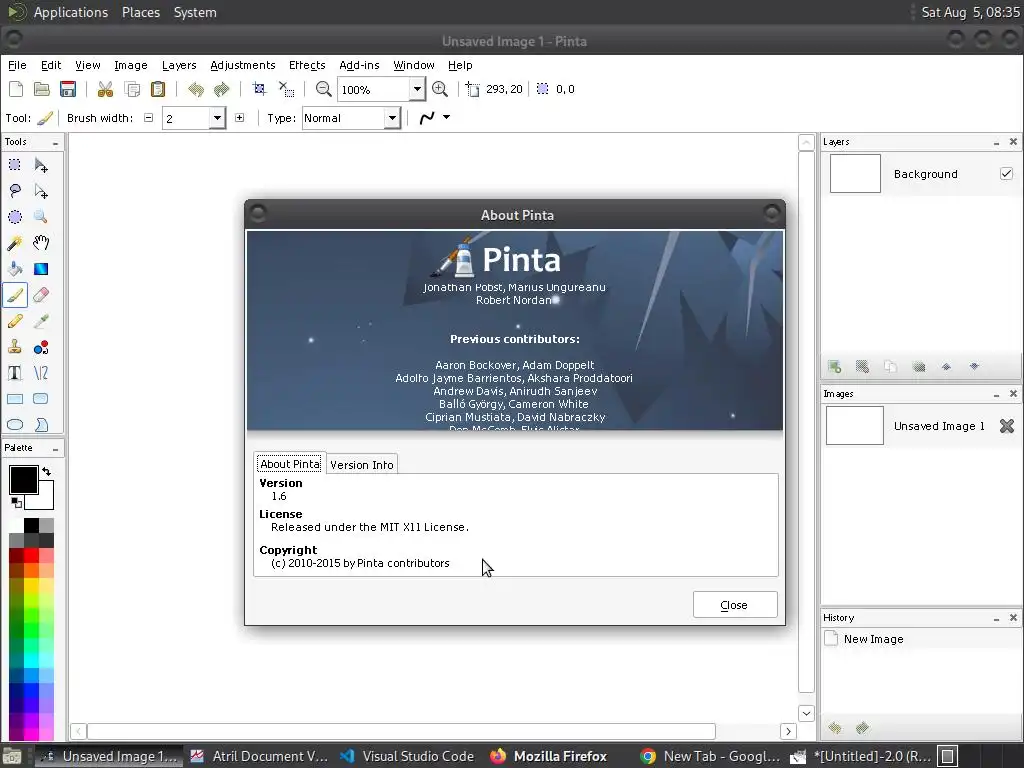Viewport: 1024px width, 768px height.
Task: Select the Rectangle Select tool
Action: click(14, 165)
